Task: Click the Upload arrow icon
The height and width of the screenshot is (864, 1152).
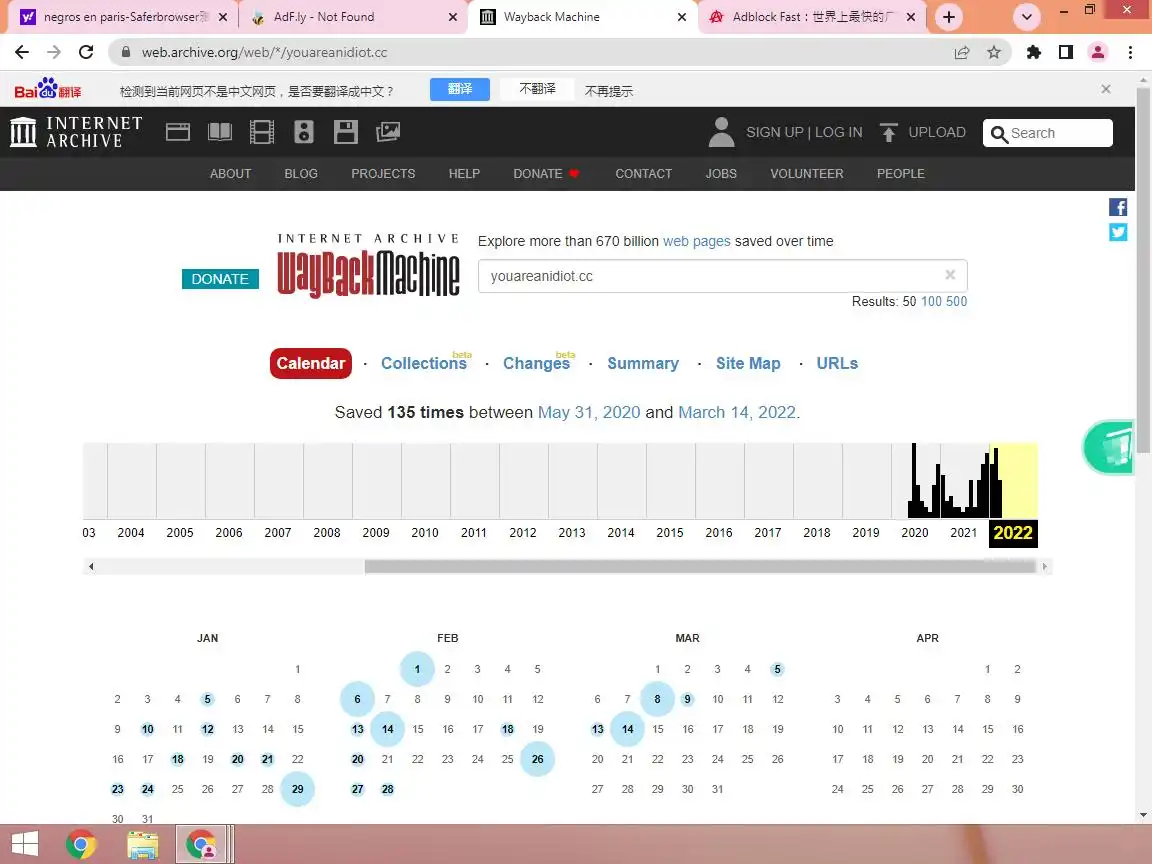Action: (888, 132)
